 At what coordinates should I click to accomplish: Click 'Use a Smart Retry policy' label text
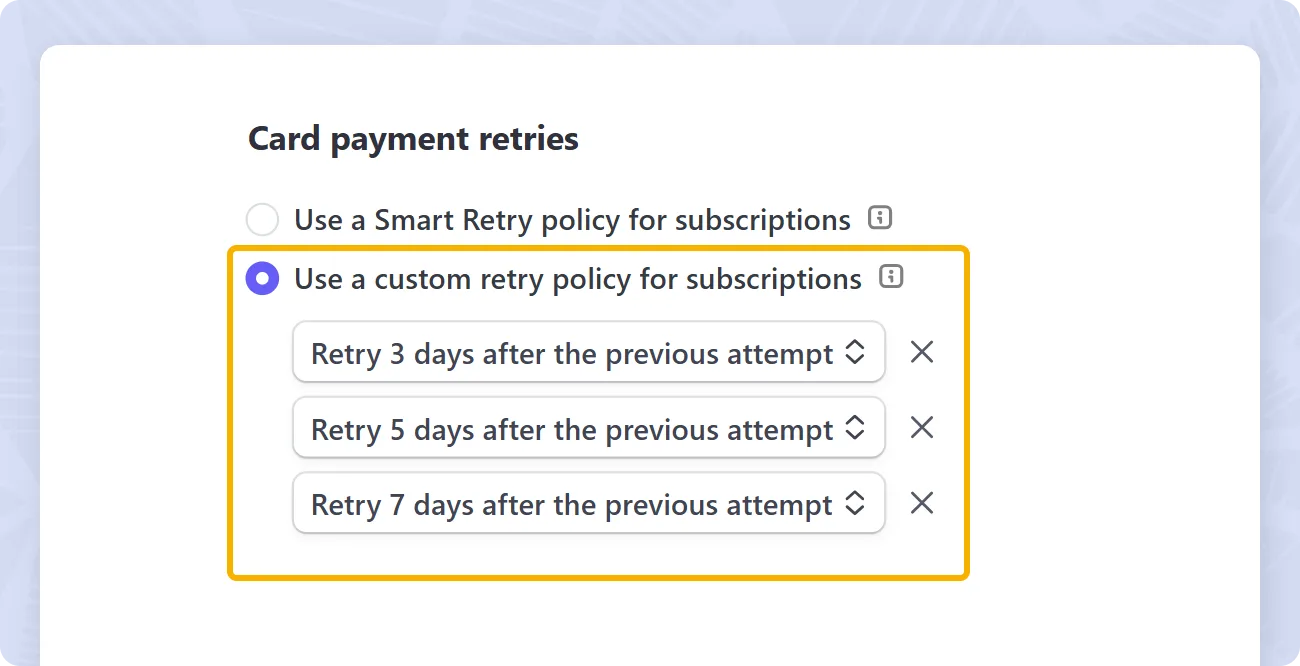click(572, 220)
